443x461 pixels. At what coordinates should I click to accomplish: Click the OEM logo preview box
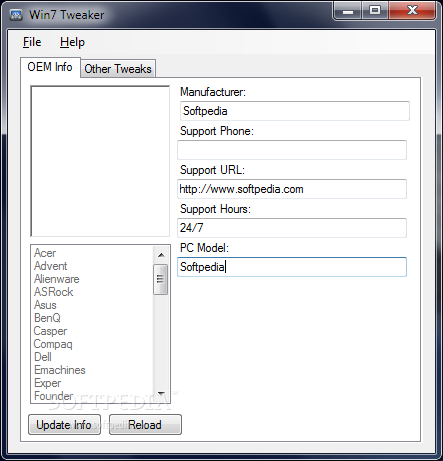(100, 161)
